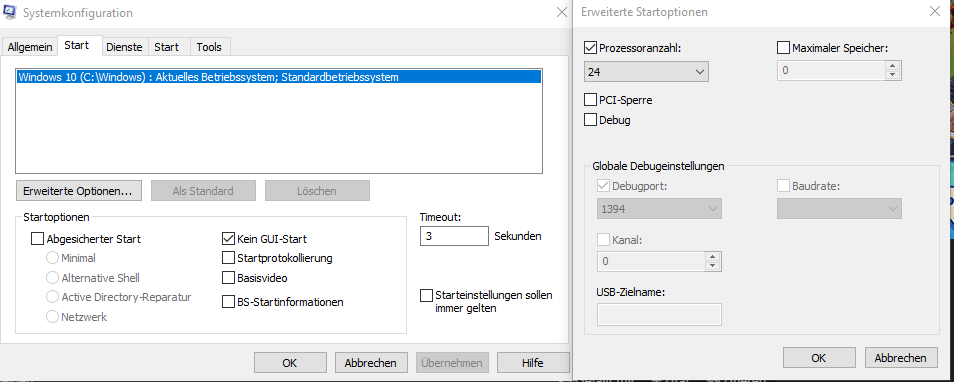Screen dimensions: 954x382
Task: Increase the Maximaler Speicher value
Action: (893, 66)
